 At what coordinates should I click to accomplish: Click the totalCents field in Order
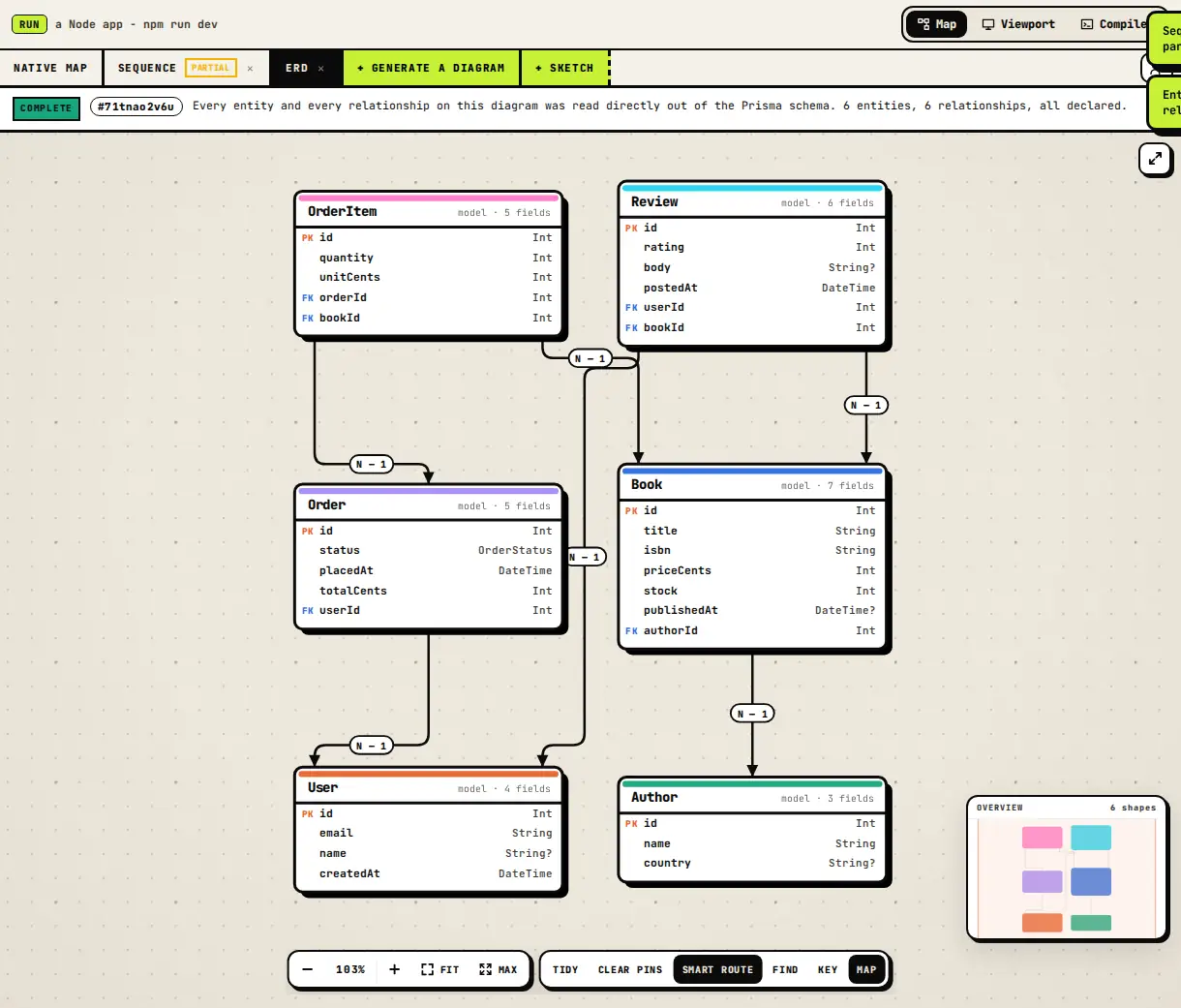(x=429, y=591)
